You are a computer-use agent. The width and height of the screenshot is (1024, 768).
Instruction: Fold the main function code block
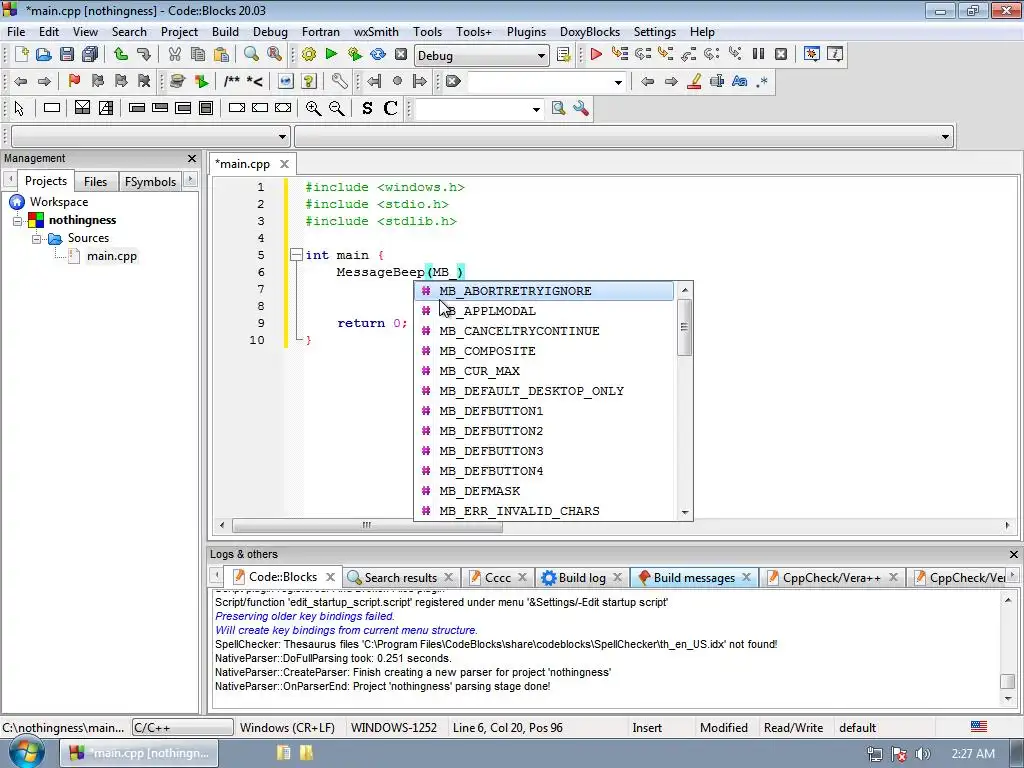point(296,255)
